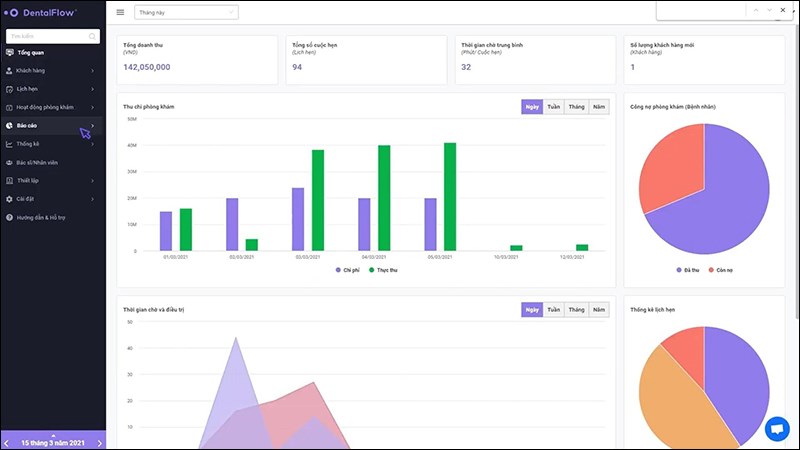
Task: Switch Thu chi chart to Tuần tab
Action: click(554, 107)
